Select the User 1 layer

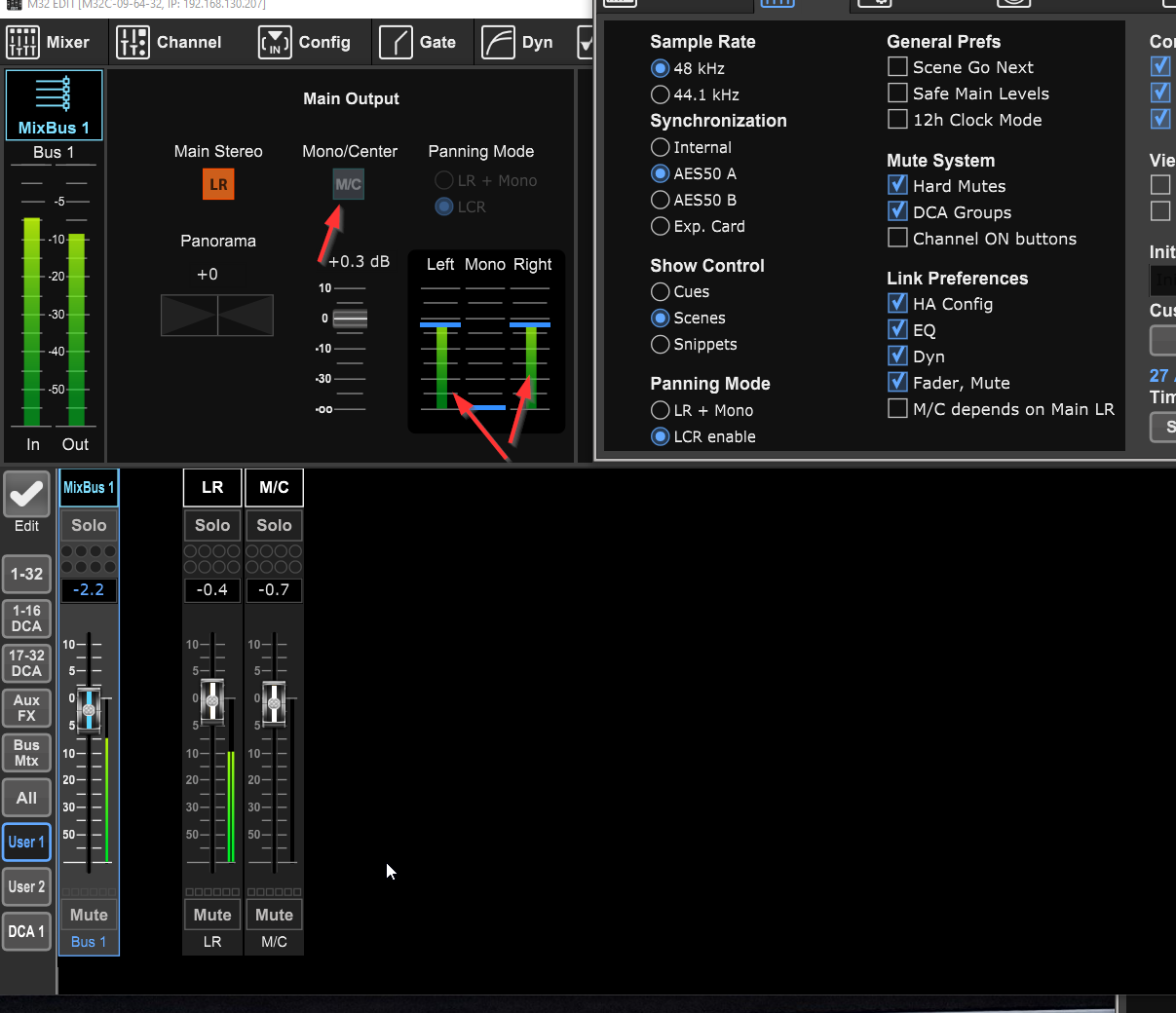26,843
